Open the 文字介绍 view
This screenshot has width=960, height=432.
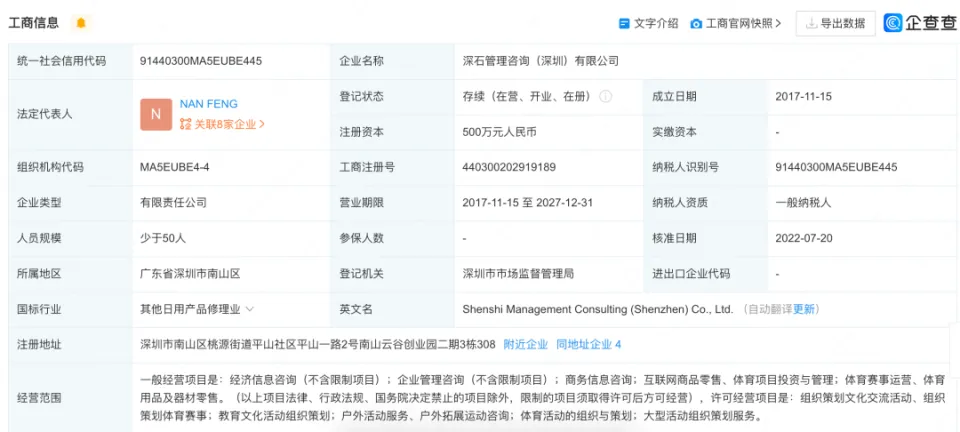655,23
